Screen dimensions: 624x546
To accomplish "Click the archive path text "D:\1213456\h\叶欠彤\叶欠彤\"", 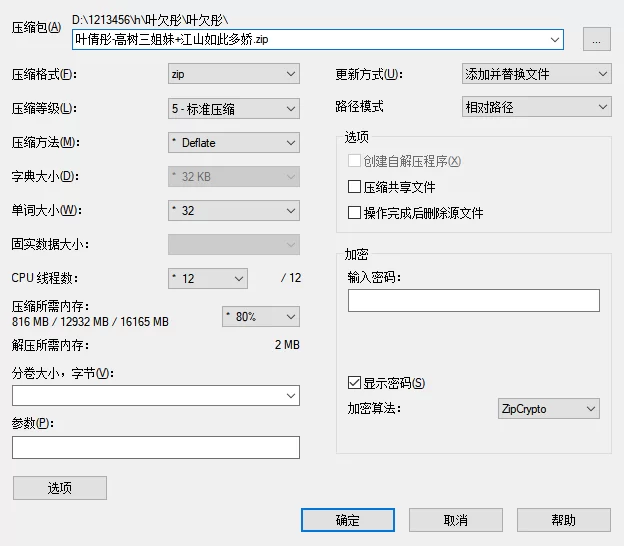I will [x=150, y=20].
